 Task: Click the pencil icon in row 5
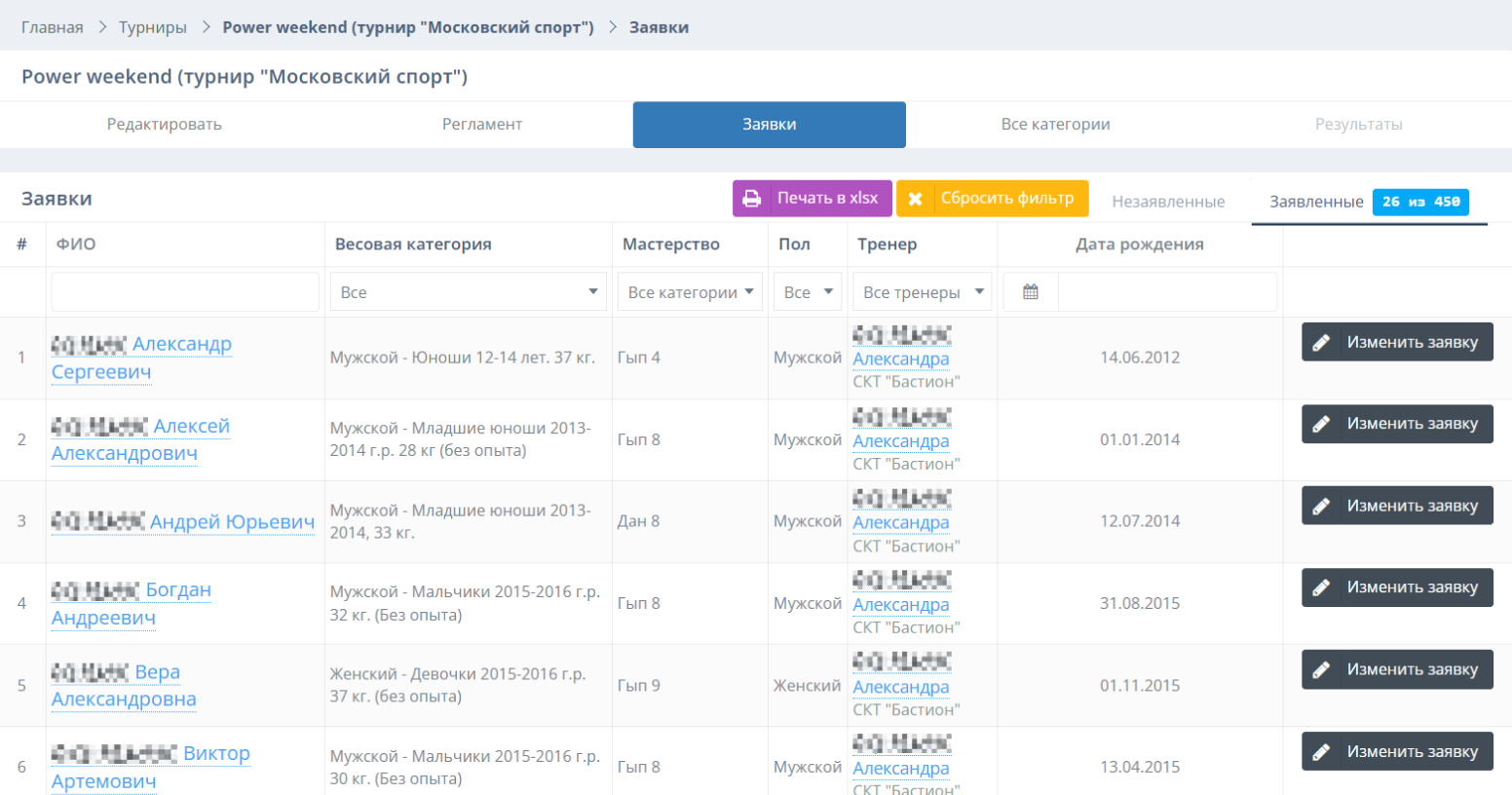(1321, 670)
